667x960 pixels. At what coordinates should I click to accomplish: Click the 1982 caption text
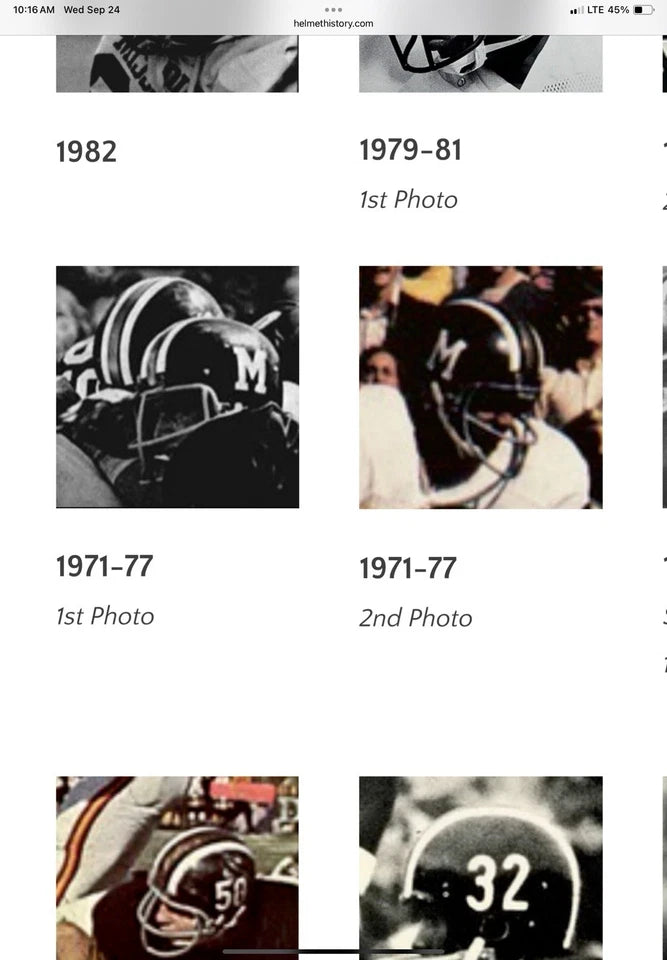coord(86,152)
